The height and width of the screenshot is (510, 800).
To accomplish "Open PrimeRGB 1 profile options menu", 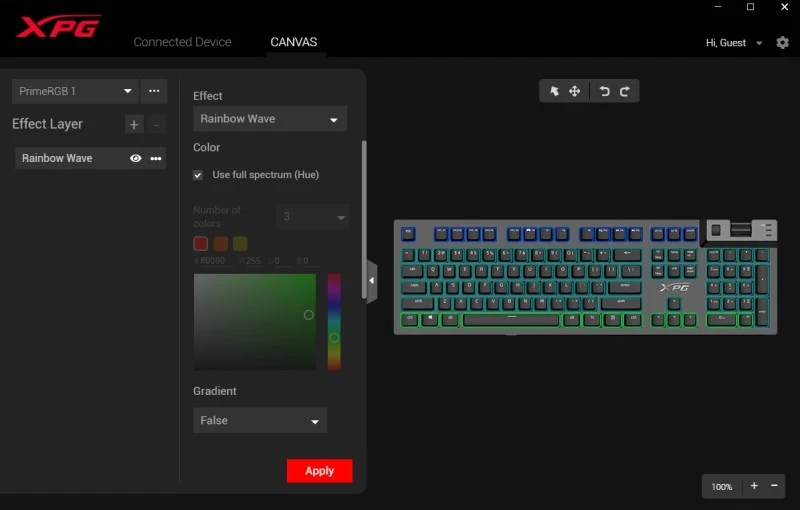I will (x=154, y=91).
